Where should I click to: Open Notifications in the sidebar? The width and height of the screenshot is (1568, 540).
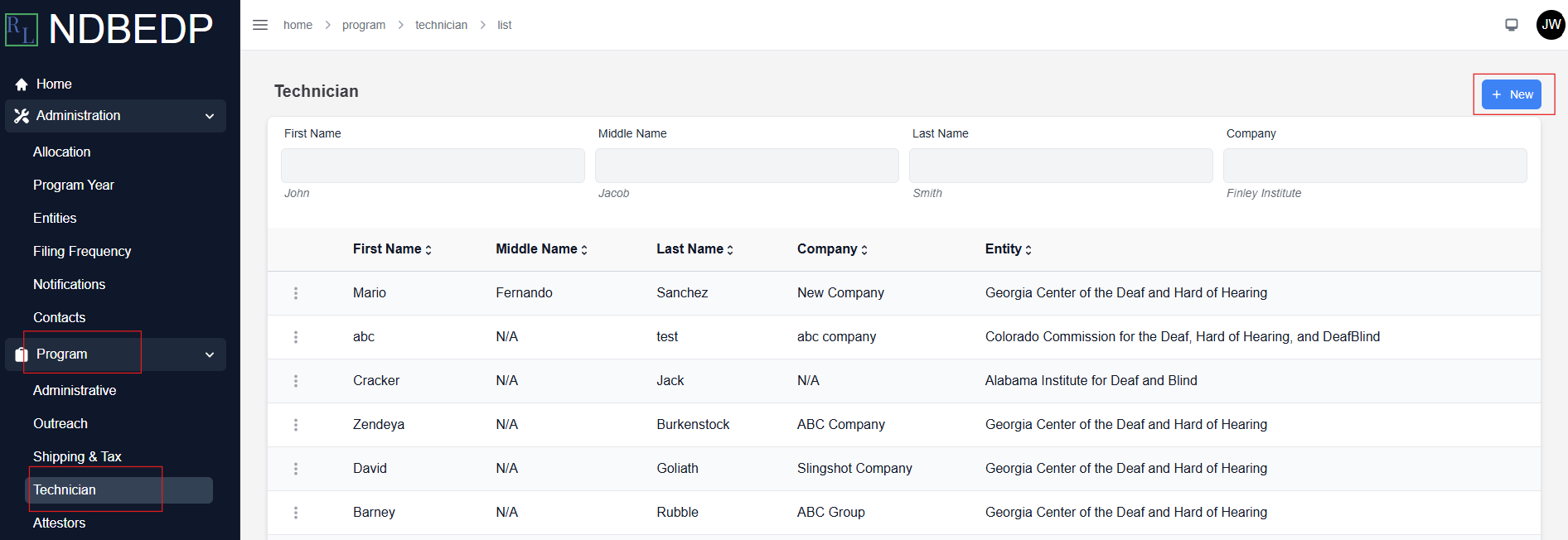pyautogui.click(x=70, y=285)
